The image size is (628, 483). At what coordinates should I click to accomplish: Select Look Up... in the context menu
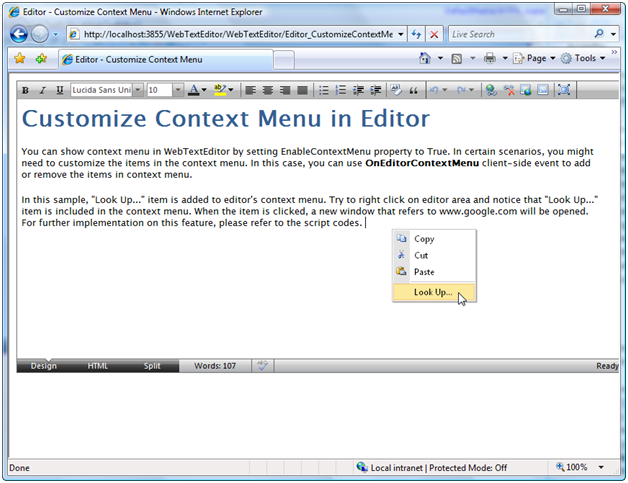433,293
